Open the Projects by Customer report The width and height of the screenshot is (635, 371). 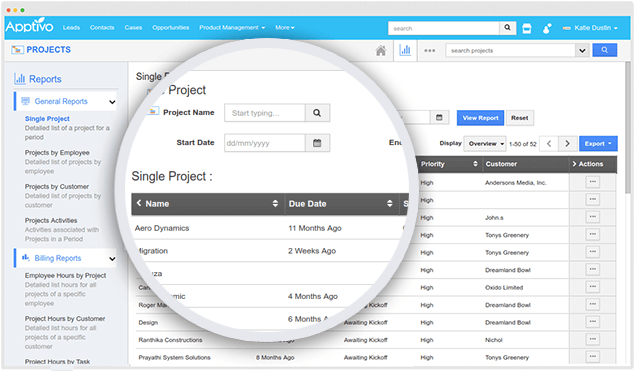point(57,187)
